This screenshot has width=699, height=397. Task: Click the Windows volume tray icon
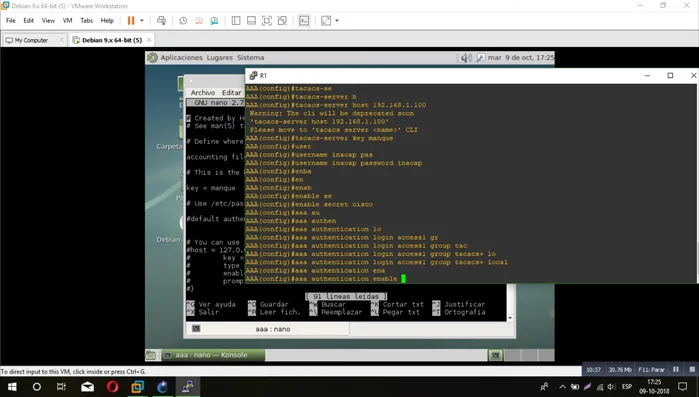(x=612, y=387)
